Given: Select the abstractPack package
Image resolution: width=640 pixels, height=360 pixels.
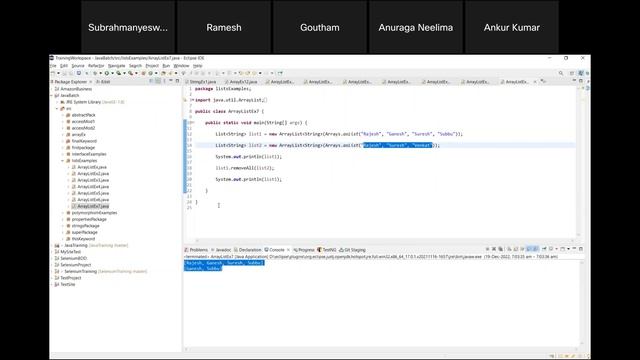Looking at the screenshot, I should (x=83, y=115).
